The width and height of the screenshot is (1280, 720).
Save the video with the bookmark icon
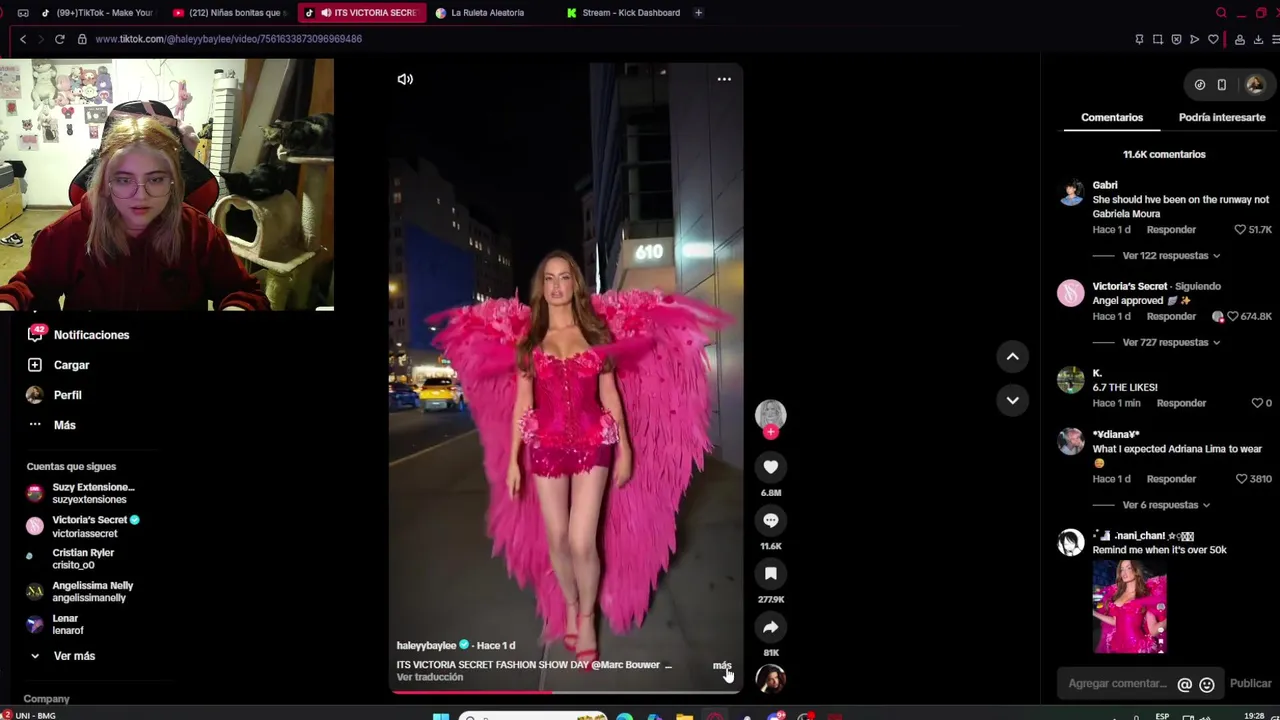coord(770,573)
